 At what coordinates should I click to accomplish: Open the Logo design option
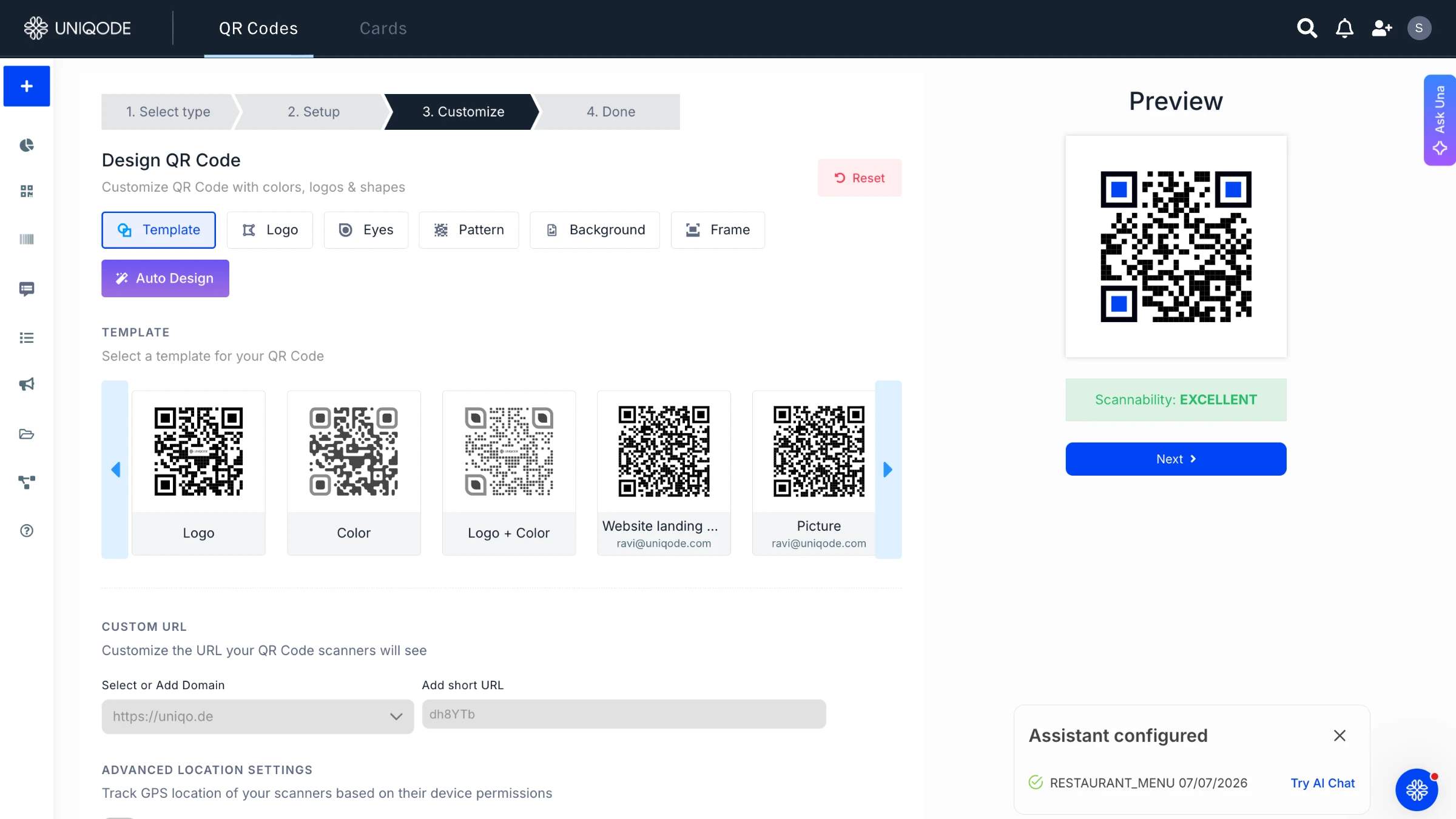[270, 230]
